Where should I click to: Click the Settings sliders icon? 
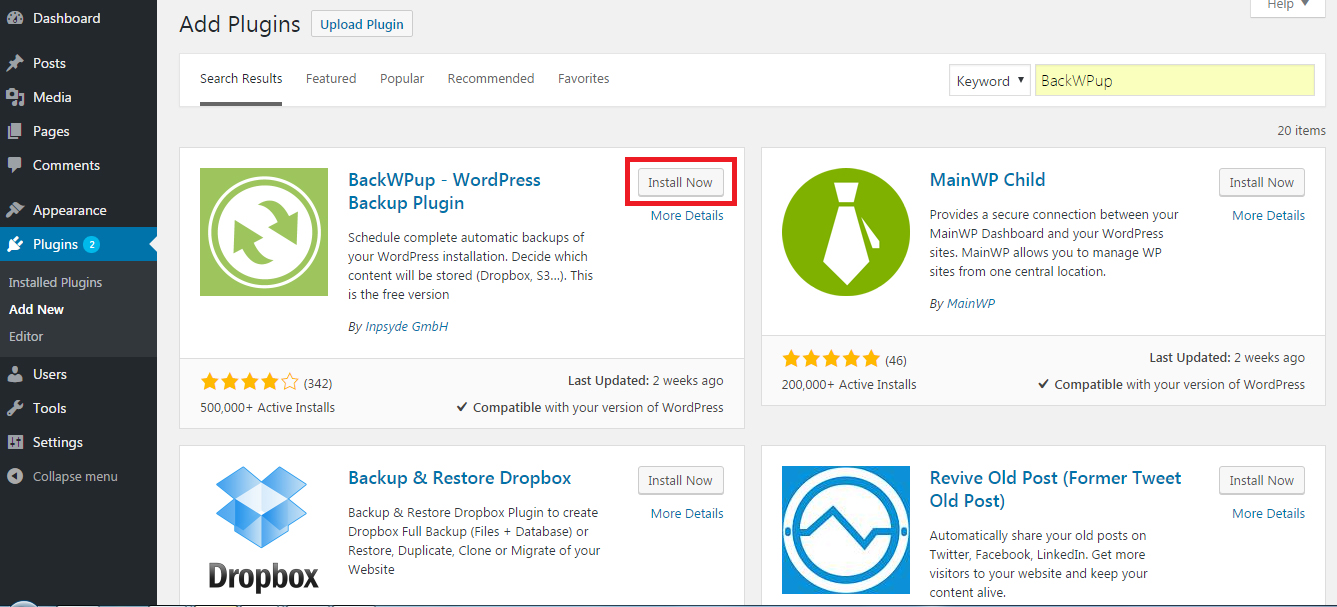15,442
